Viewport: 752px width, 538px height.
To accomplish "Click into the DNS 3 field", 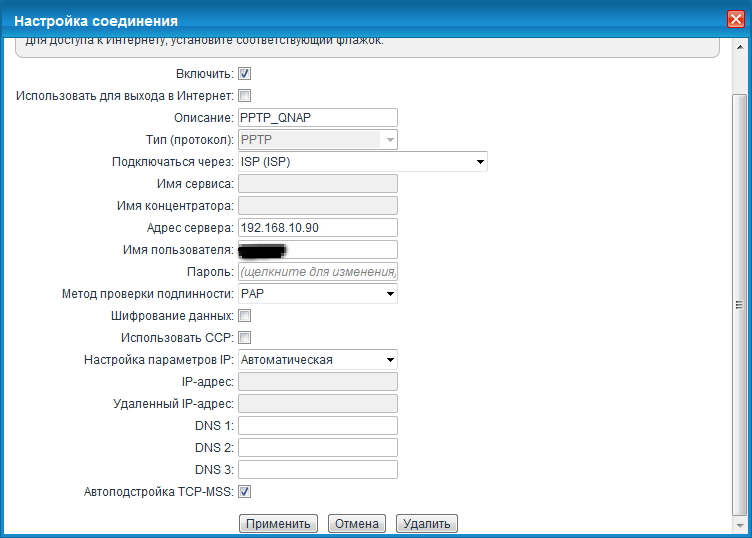I will click(x=317, y=470).
